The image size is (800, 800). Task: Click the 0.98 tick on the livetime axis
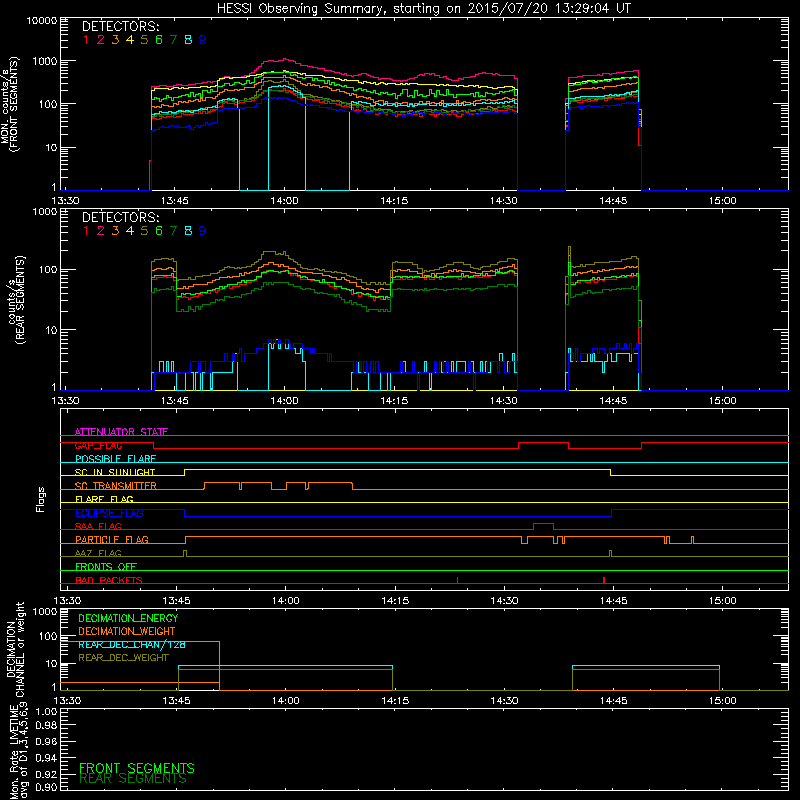pos(46,726)
